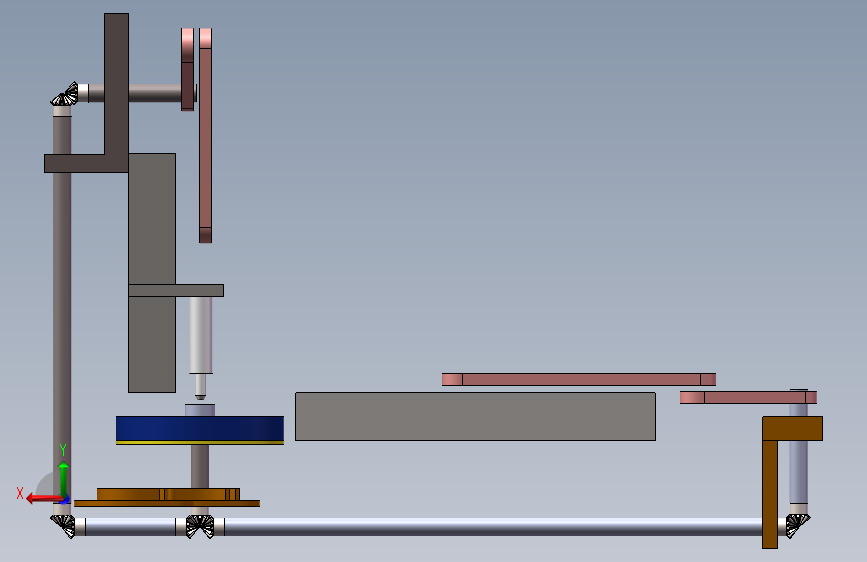Click the long vertical pink connecting link

(206, 136)
